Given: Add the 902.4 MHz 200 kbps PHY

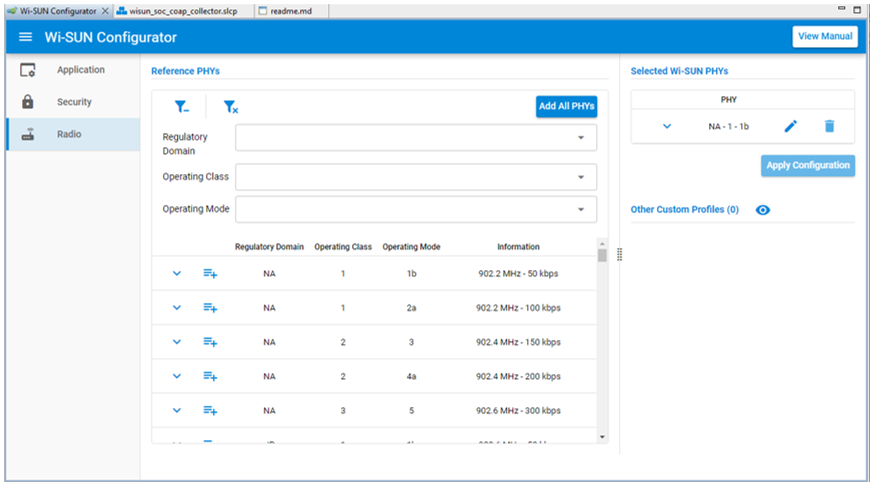Looking at the screenshot, I should pos(210,376).
